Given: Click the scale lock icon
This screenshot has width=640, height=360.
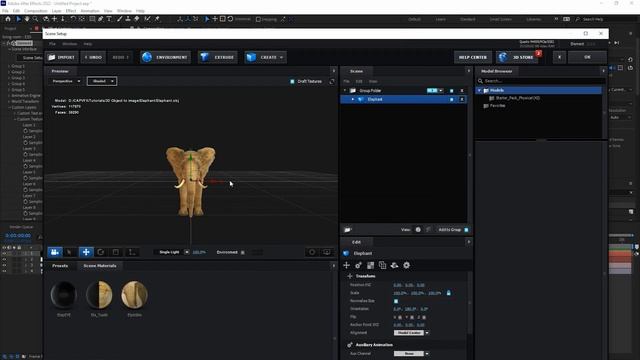Looking at the screenshot, I should pos(449,293).
